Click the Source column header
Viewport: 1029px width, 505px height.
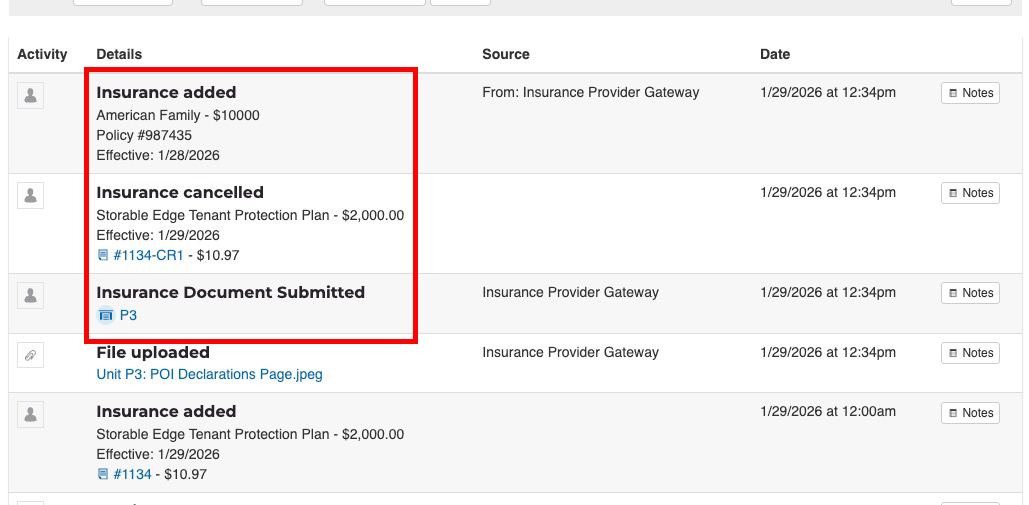pos(505,54)
